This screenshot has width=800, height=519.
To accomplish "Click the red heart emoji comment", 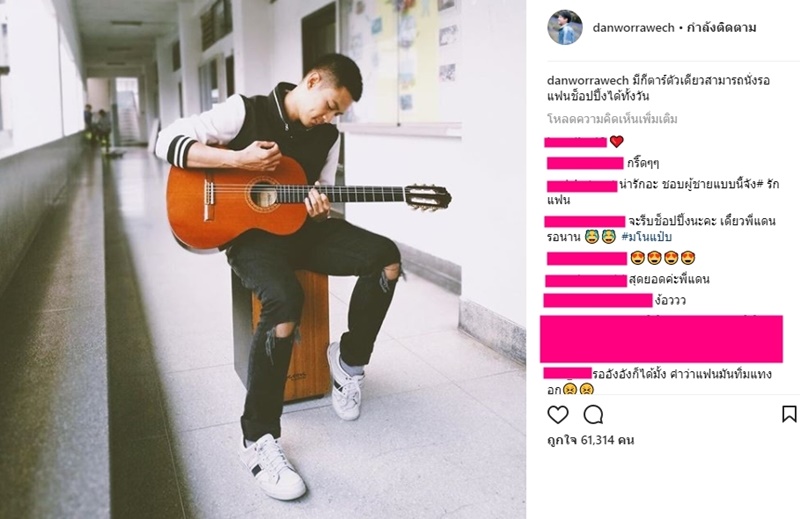I will tap(617, 141).
